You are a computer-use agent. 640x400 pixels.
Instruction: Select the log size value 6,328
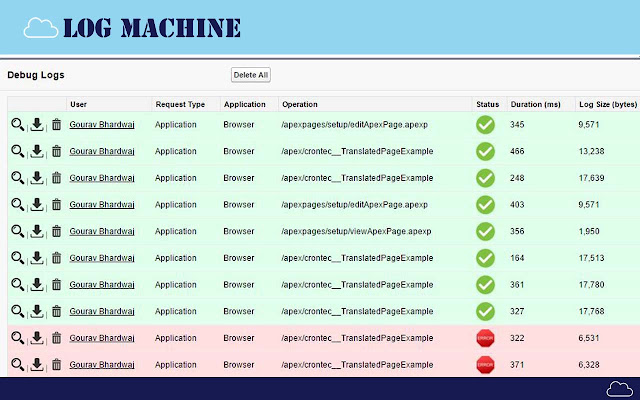589,364
